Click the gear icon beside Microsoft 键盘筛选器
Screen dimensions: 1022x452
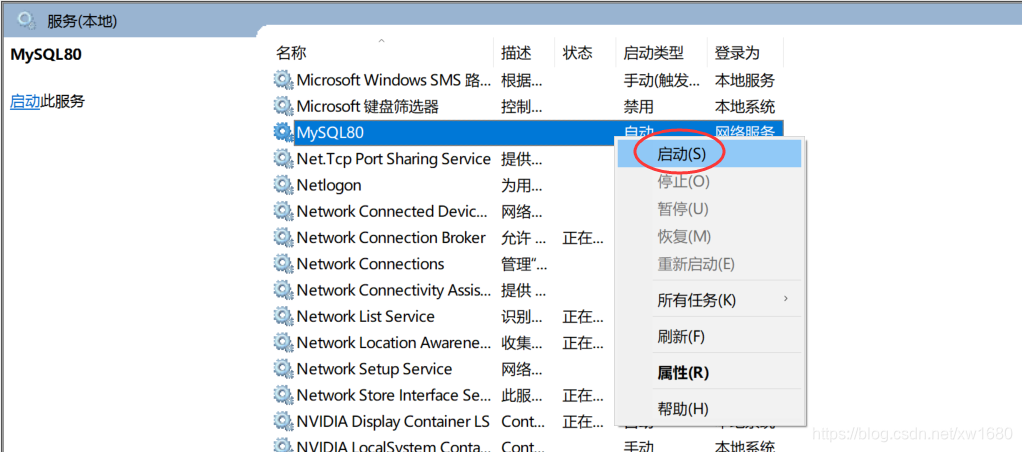(283, 106)
